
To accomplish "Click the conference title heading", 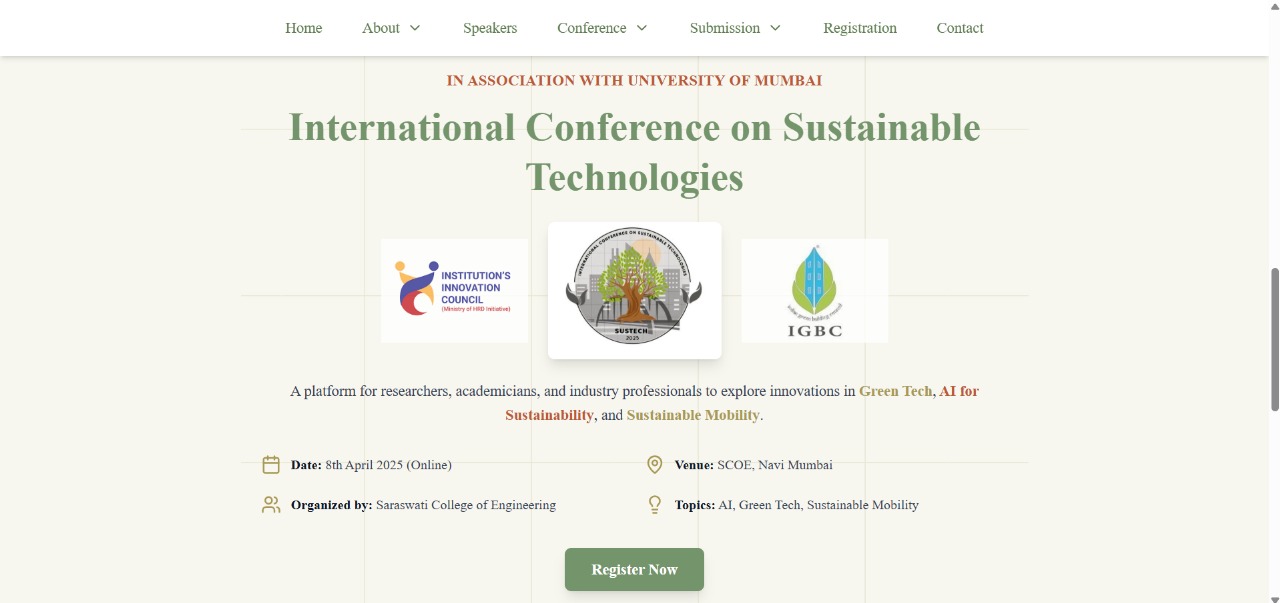I will pyautogui.click(x=634, y=152).
